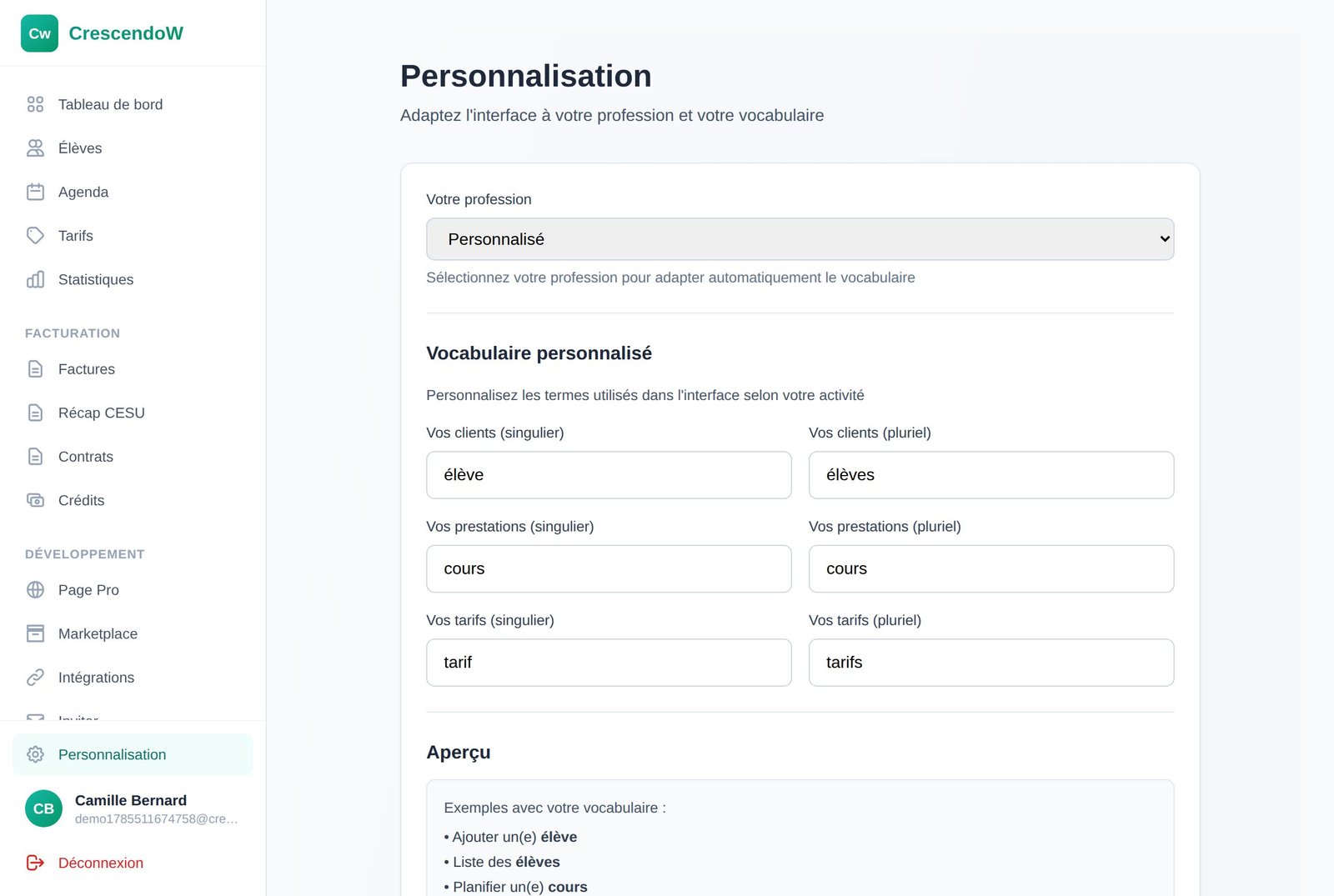Click the Déconnexion logout icon
The image size is (1334, 896).
point(35,863)
